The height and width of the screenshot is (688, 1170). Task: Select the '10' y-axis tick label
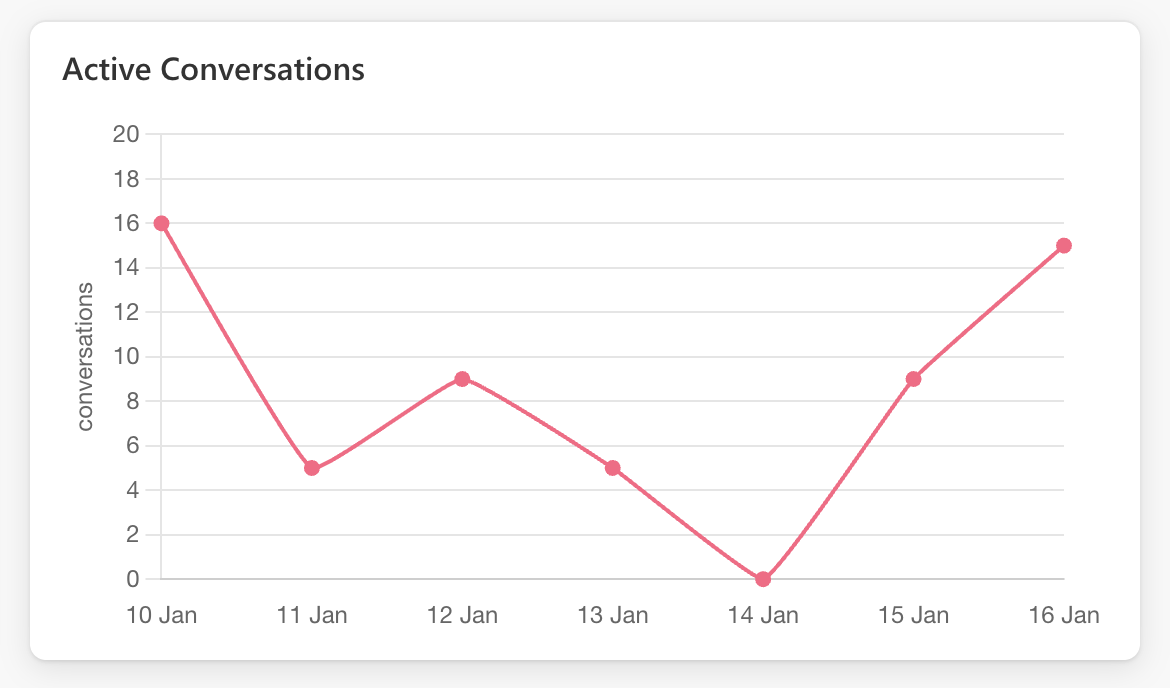coord(128,357)
